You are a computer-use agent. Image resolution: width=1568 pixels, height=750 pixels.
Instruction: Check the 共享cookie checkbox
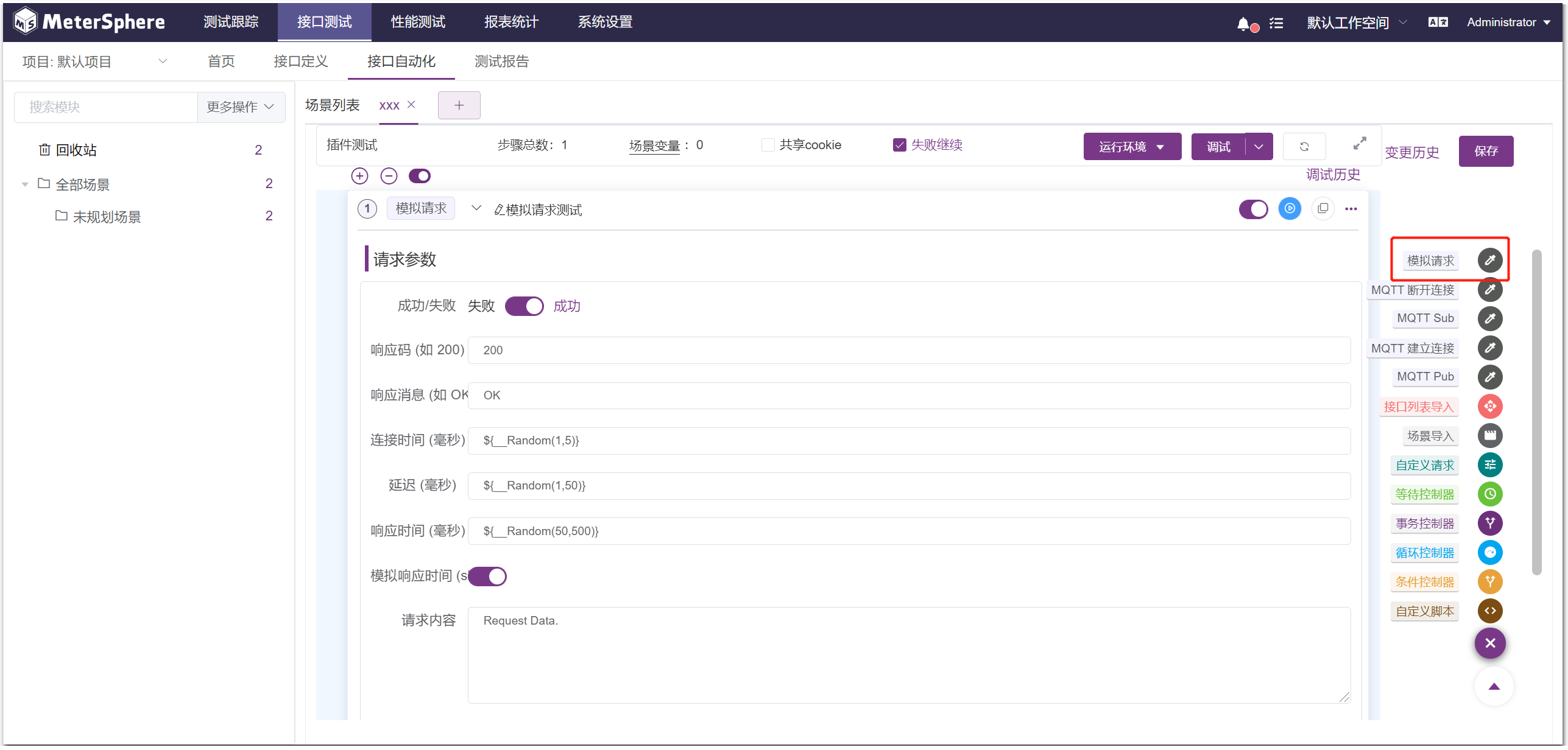pyautogui.click(x=768, y=145)
